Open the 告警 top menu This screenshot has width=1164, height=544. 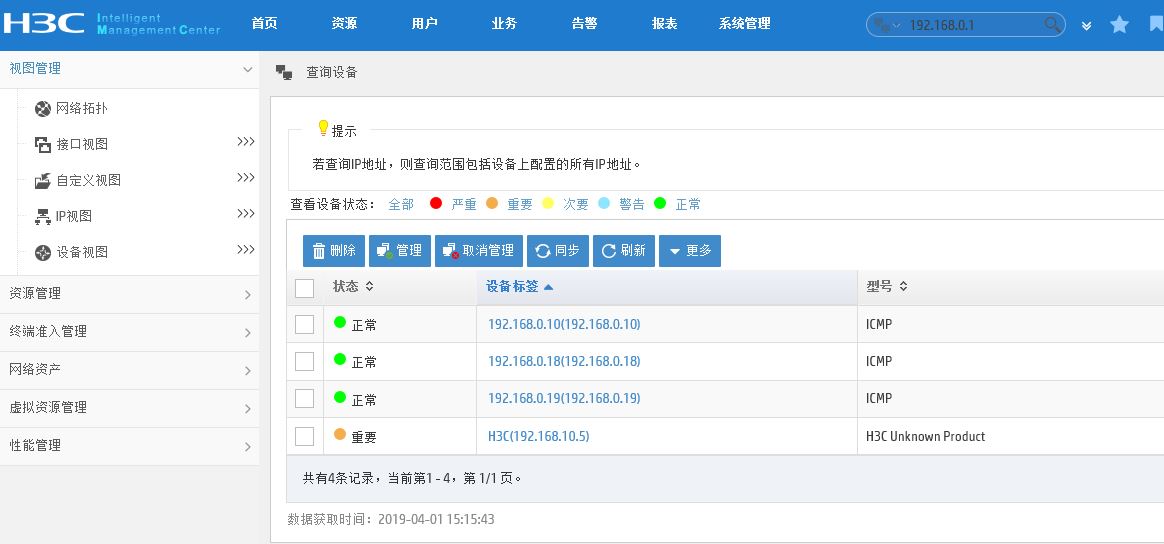[585, 24]
